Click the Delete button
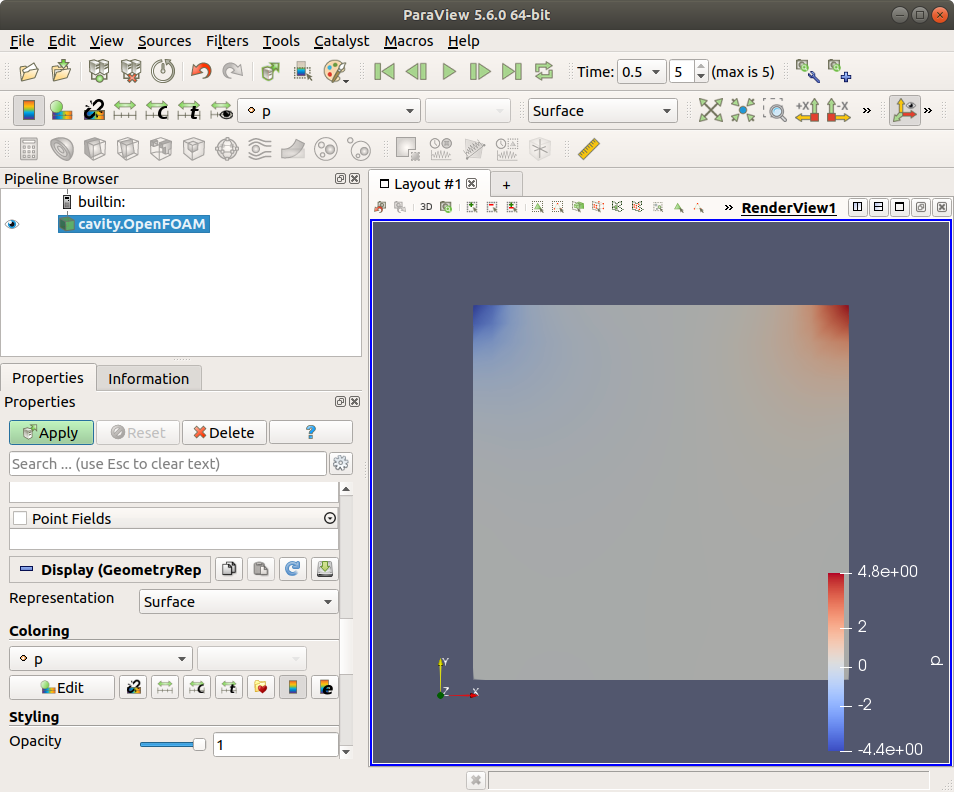The width and height of the screenshot is (954, 792). coord(224,433)
